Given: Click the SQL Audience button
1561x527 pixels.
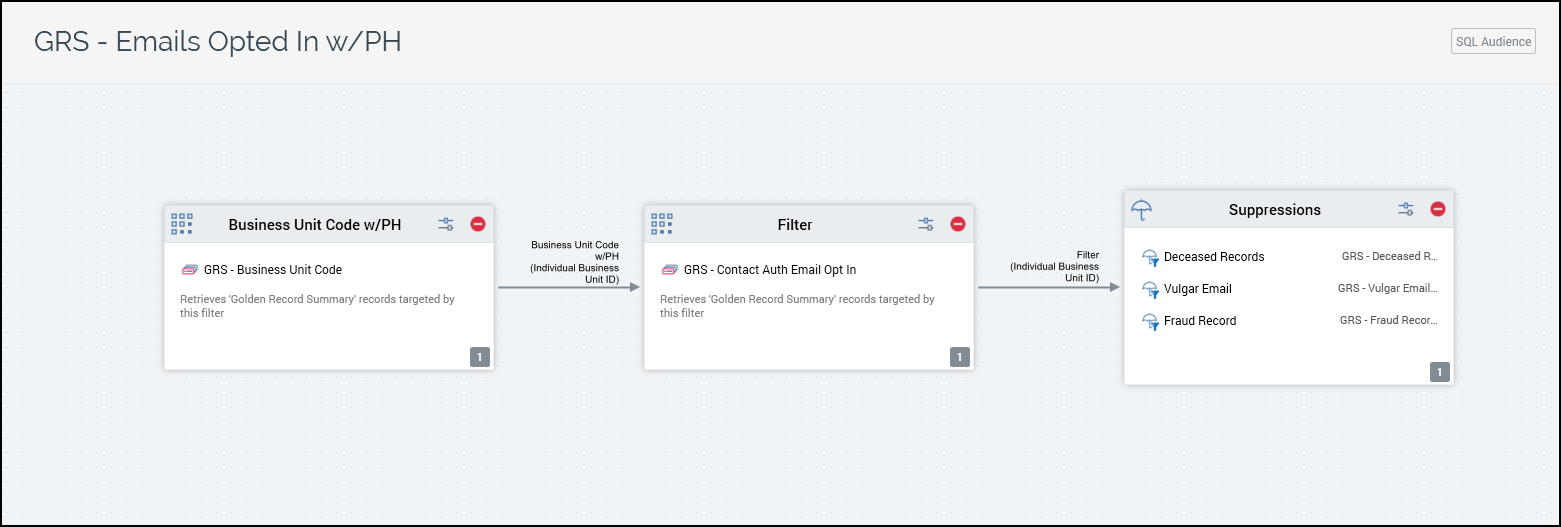Looking at the screenshot, I should coord(1492,41).
